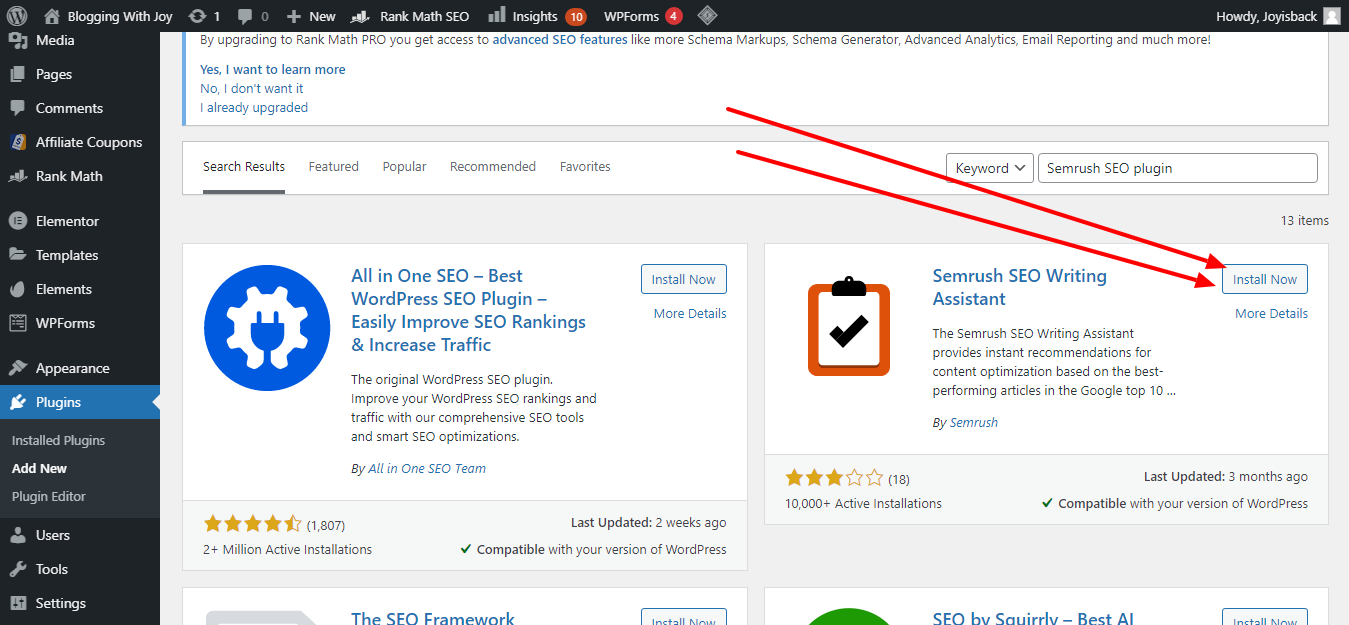Click the Elements leaf icon in sidebar
Screen dimensions: 1349x625
[x=17, y=289]
